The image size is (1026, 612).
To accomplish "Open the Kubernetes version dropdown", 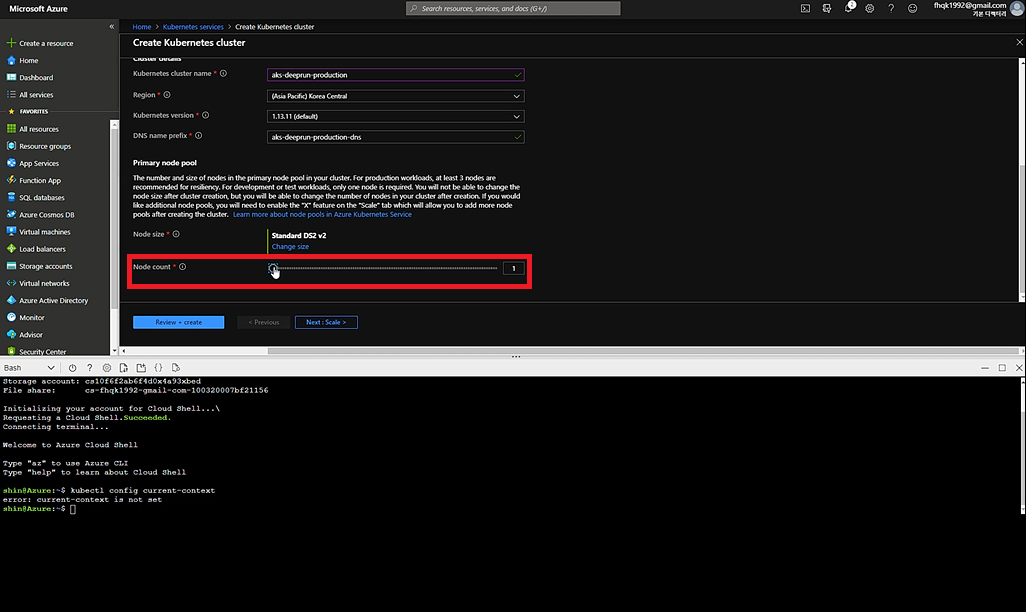I will (395, 117).
